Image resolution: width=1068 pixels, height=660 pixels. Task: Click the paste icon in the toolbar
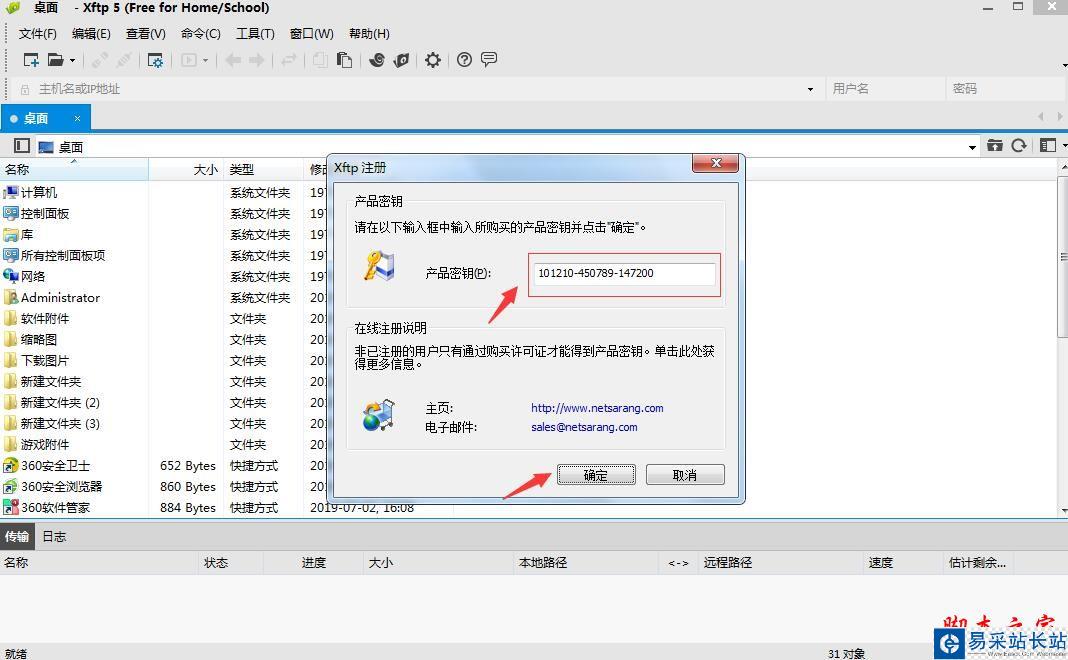tap(345, 60)
